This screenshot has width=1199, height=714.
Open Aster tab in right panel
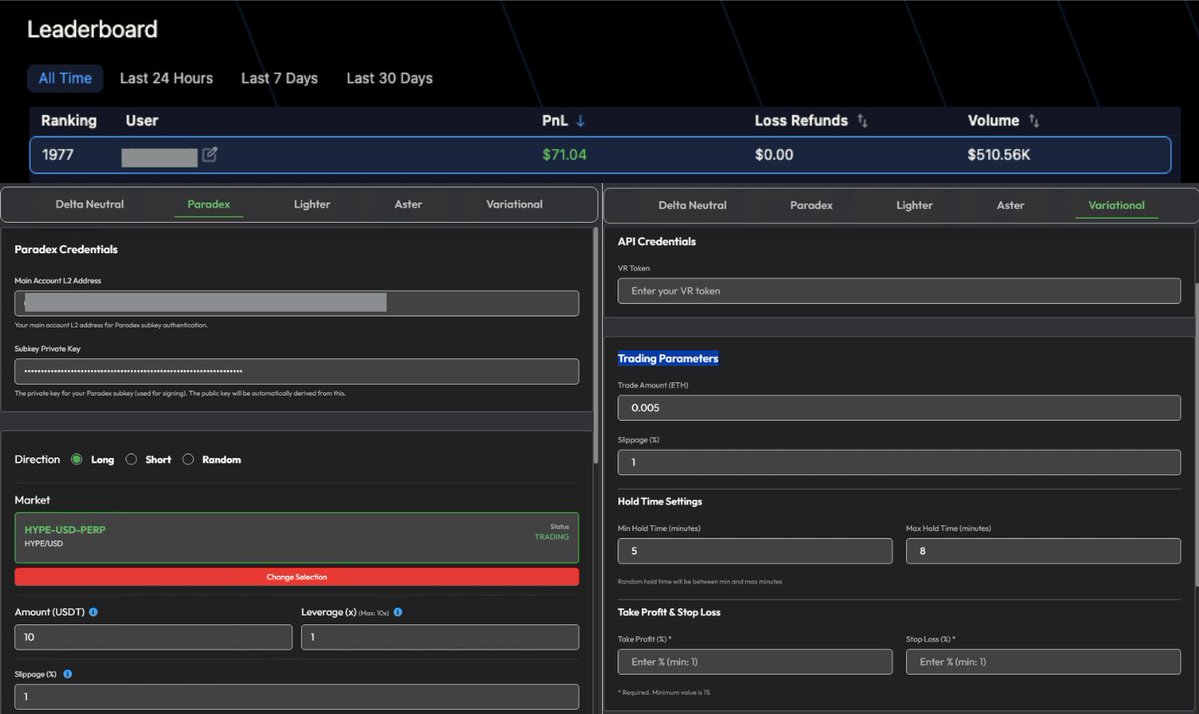point(1010,205)
